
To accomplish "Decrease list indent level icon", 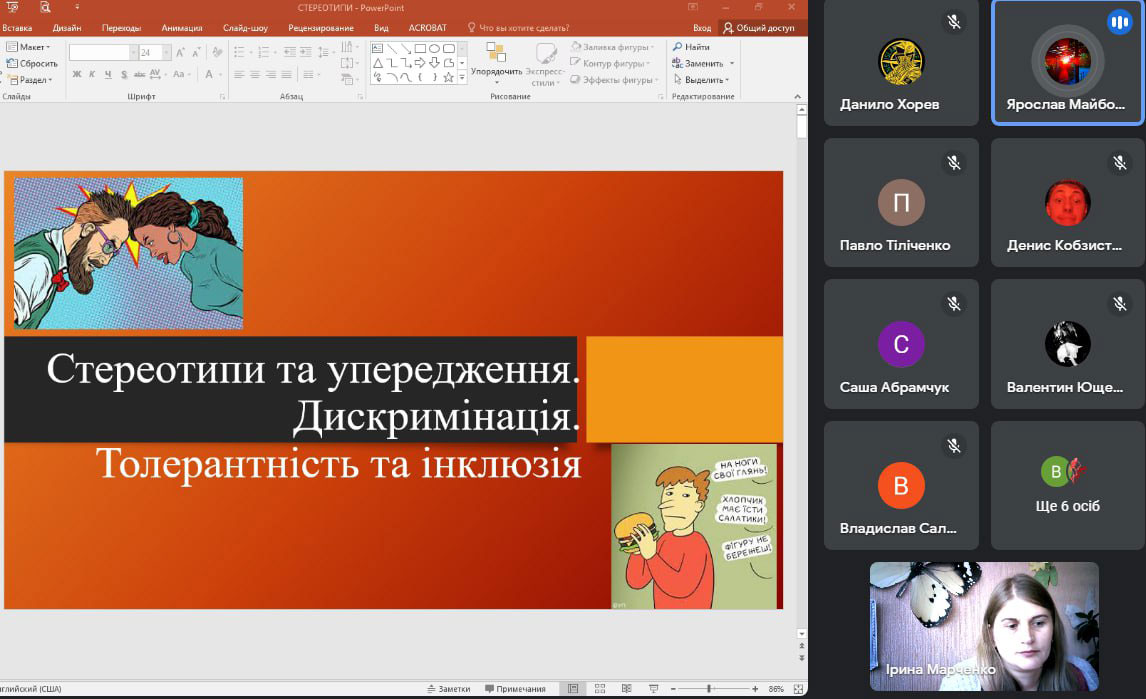I will click(289, 53).
